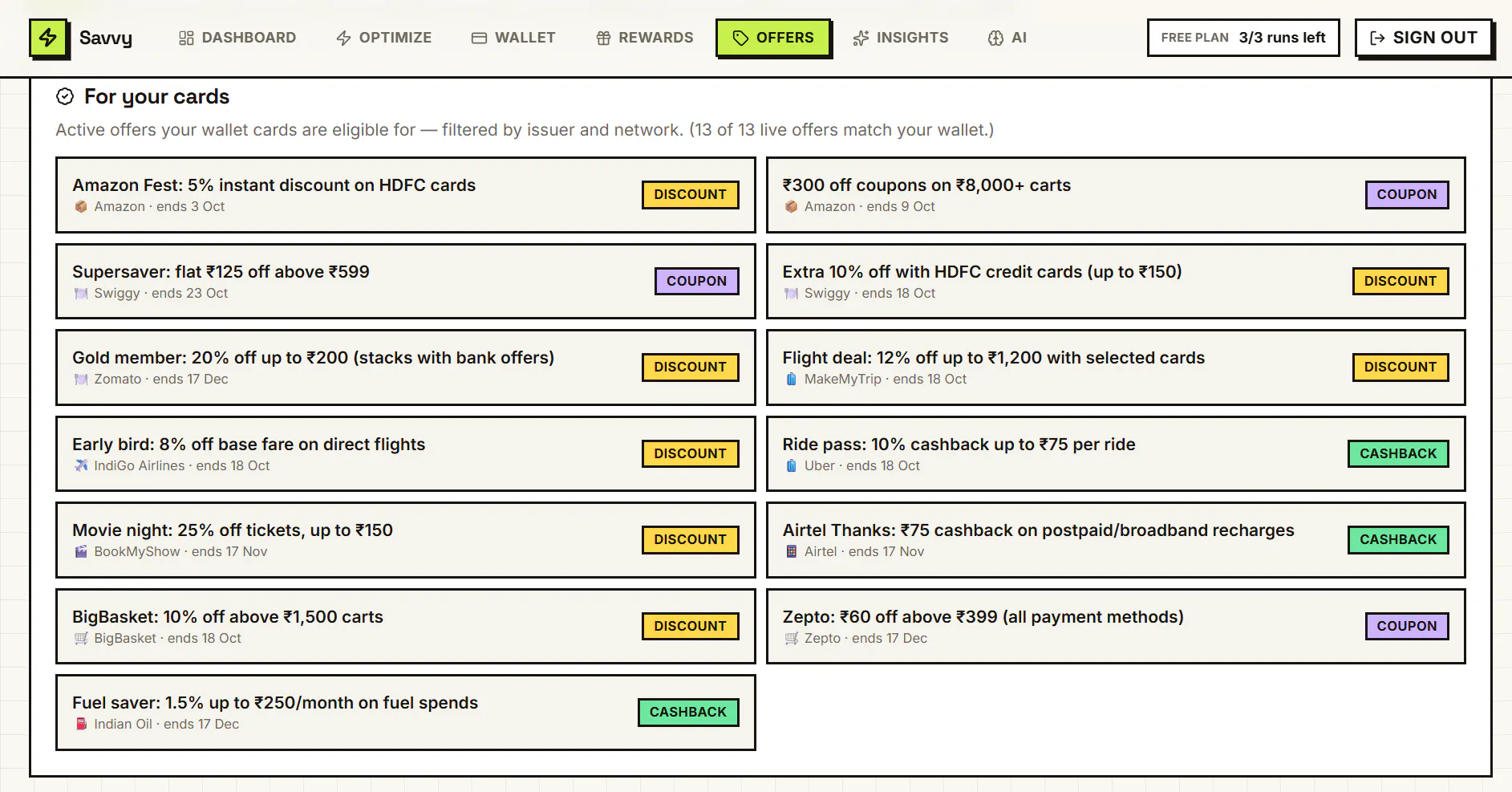Click the Zomato icon on Gold member offer
This screenshot has width=1512, height=792.
(81, 380)
